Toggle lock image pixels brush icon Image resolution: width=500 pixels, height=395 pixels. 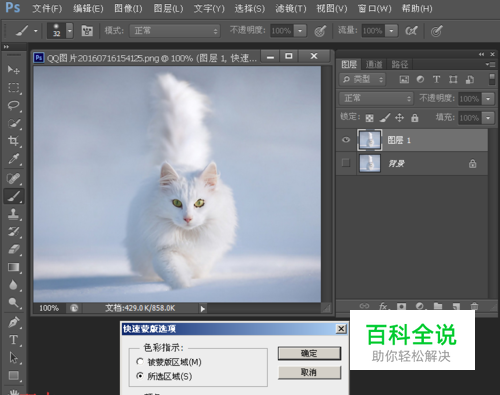[385, 118]
